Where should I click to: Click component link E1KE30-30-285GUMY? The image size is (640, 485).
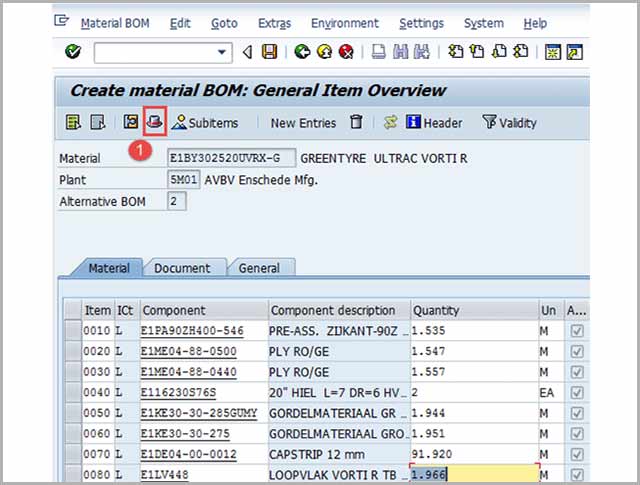(199, 413)
